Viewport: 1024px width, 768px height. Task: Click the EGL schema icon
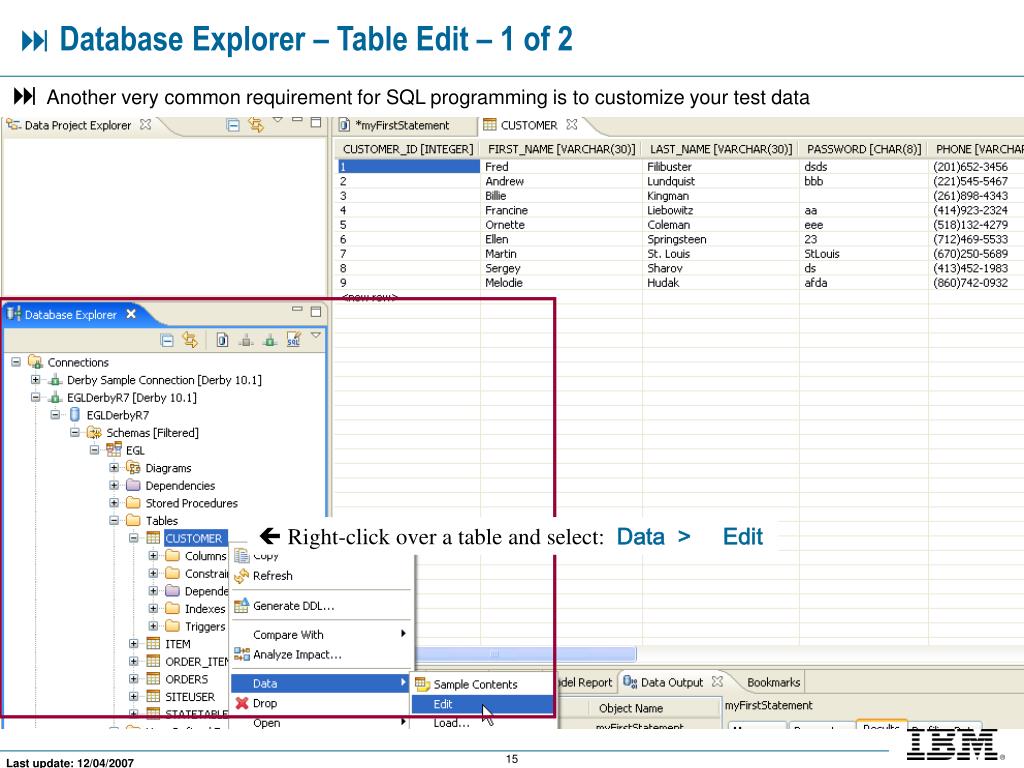[x=114, y=449]
